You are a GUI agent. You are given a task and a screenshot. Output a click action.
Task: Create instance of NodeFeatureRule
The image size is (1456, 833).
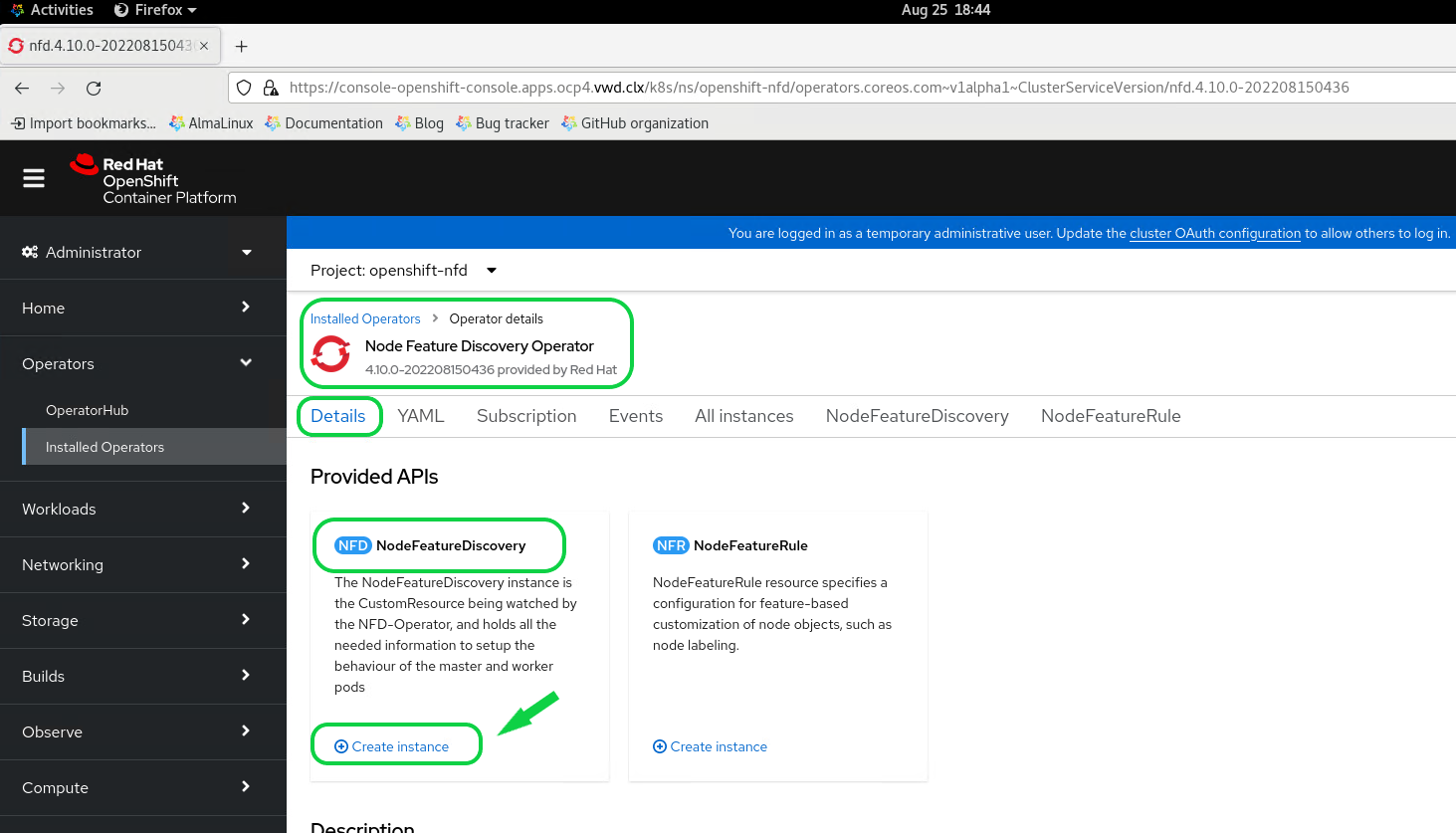coord(710,746)
